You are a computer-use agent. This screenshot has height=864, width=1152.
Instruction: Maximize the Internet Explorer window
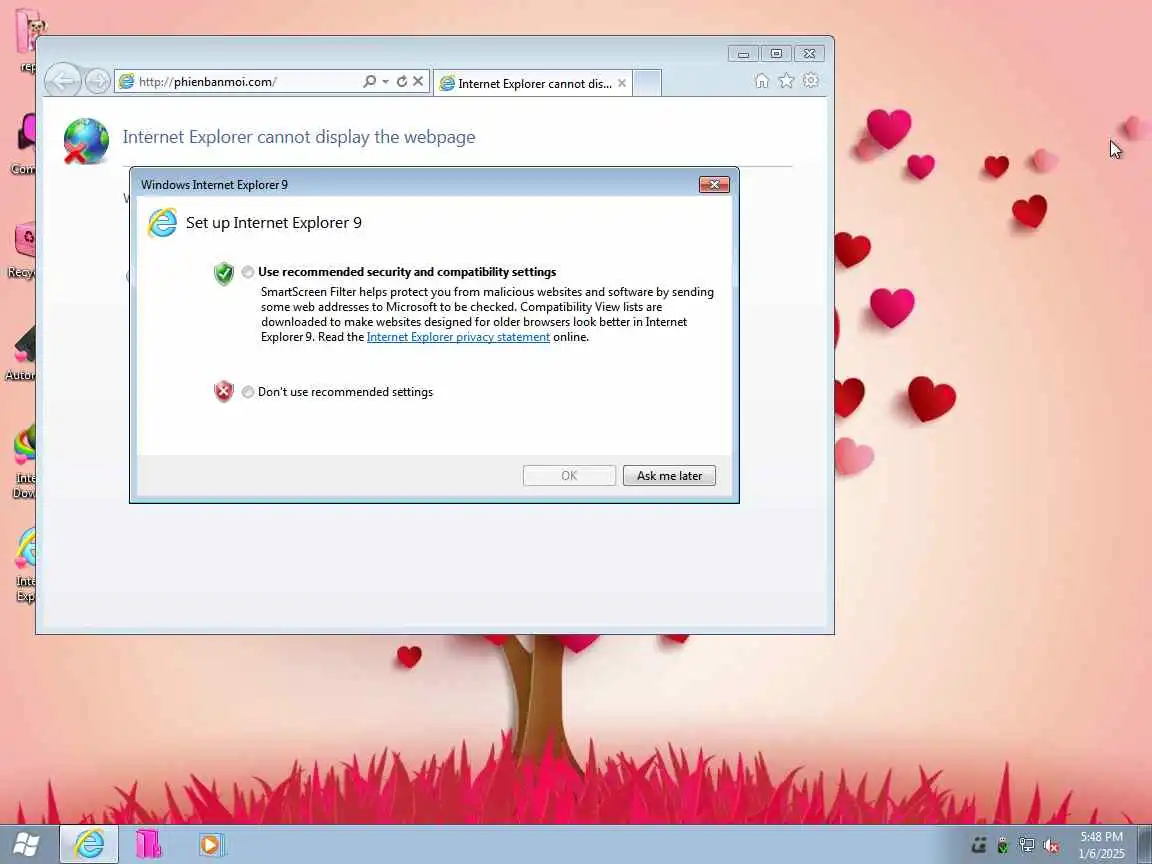(776, 54)
